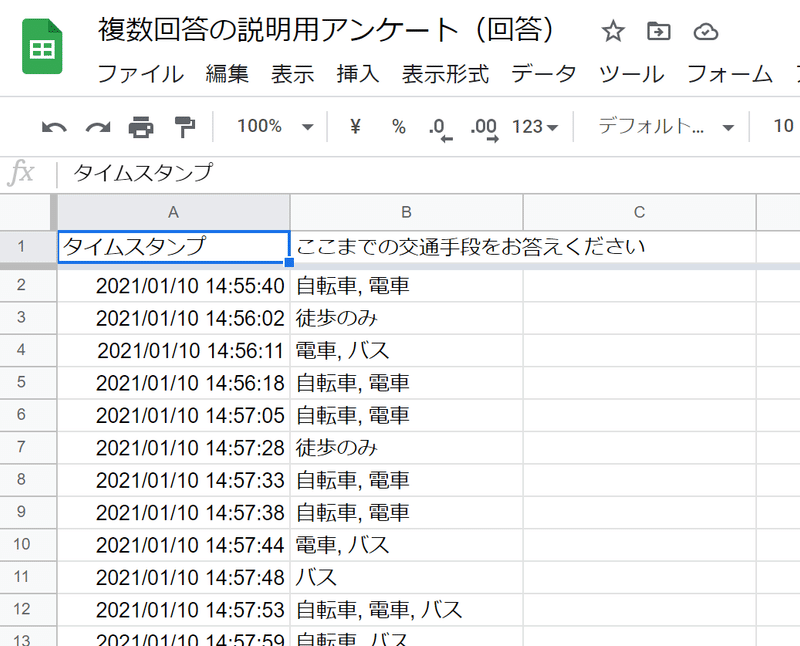Apply percent number format

coord(398,126)
